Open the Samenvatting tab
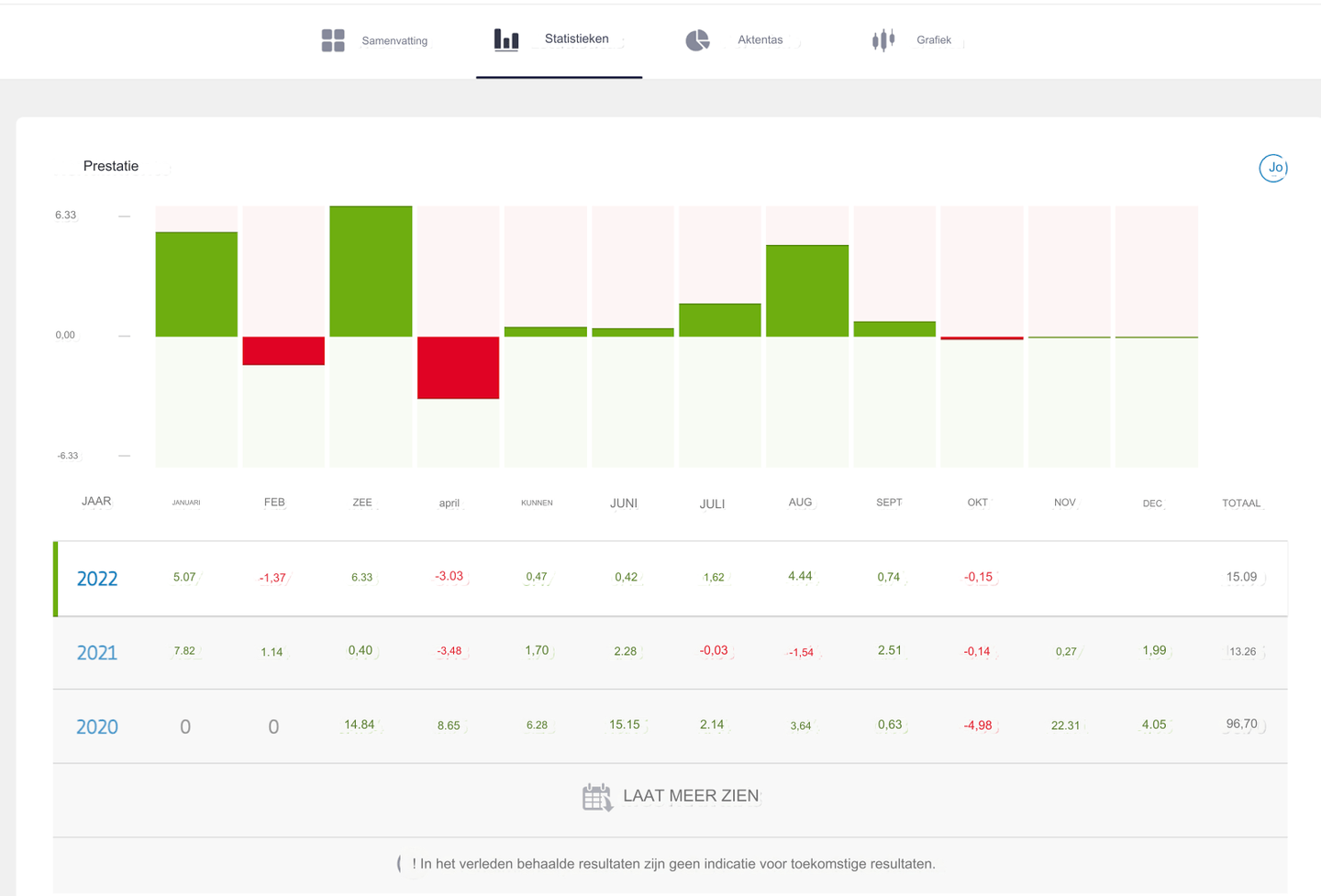This screenshot has height=896, width=1321. click(x=394, y=40)
